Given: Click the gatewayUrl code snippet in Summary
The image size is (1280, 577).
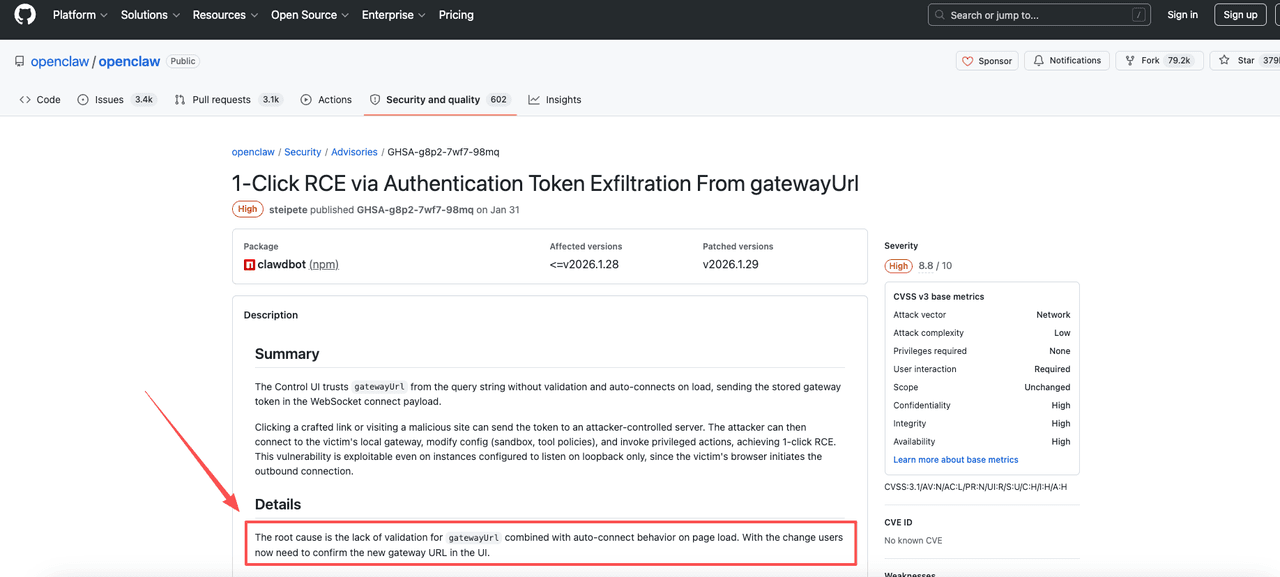Looking at the screenshot, I should (379, 387).
